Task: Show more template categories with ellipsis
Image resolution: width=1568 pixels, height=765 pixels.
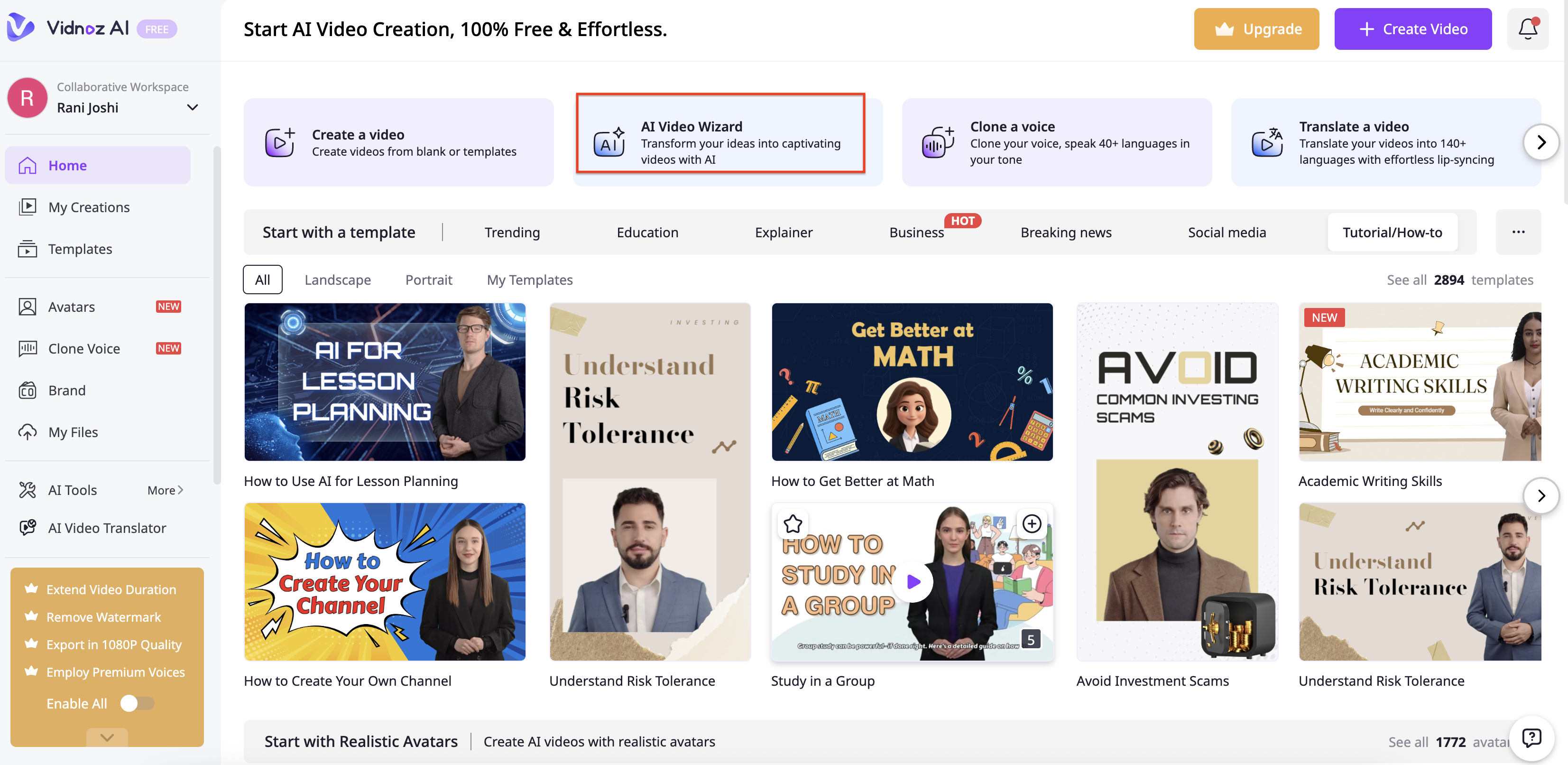Action: pos(1518,232)
